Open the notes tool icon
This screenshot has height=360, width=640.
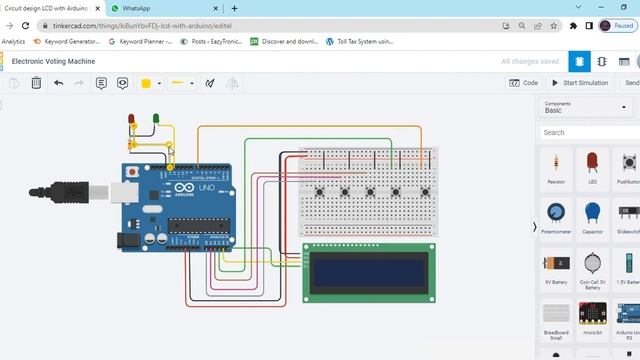coord(101,83)
